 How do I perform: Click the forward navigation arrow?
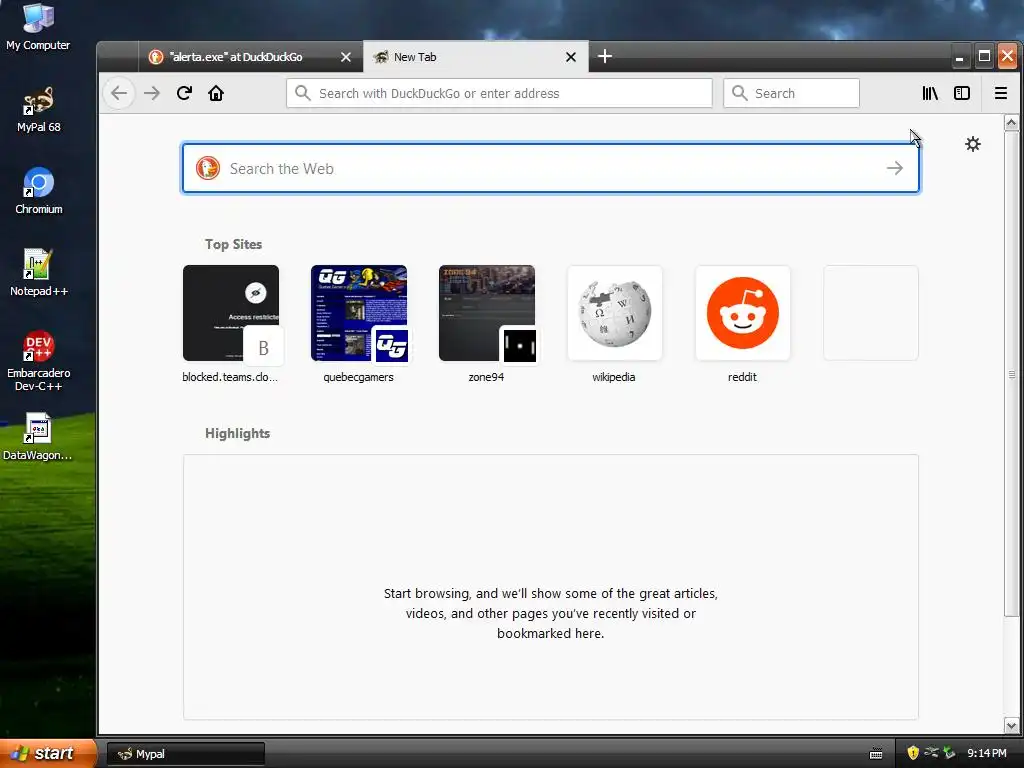click(x=152, y=93)
